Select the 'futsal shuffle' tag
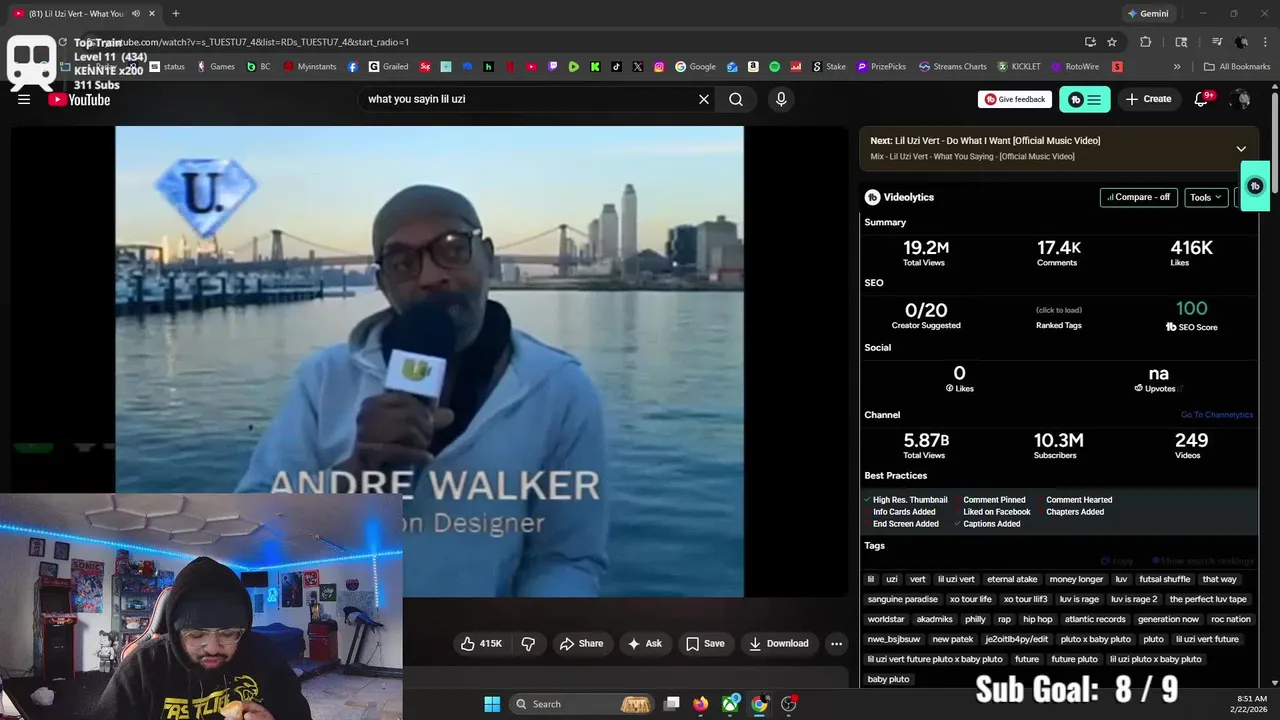The width and height of the screenshot is (1280, 720). pos(1165,579)
